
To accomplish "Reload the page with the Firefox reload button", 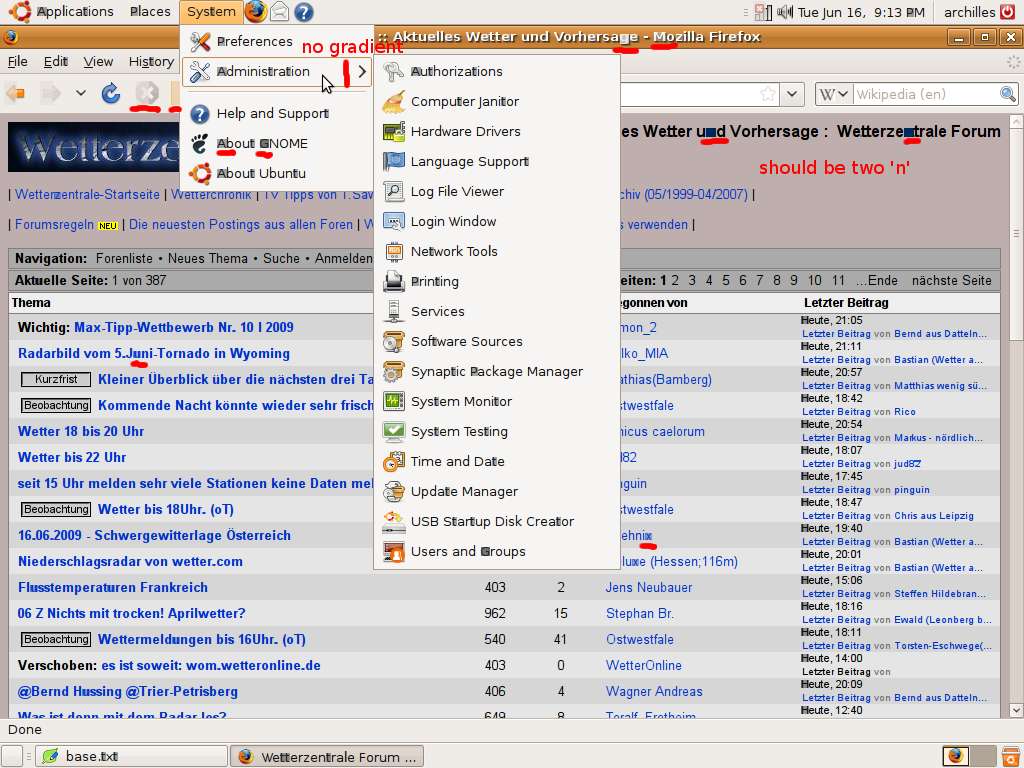I will (111, 94).
